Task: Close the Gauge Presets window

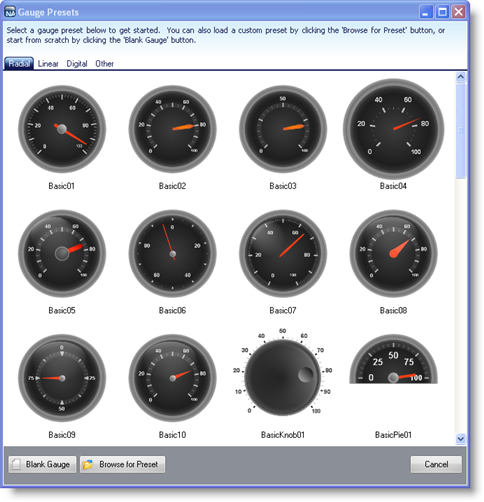Action: point(459,12)
